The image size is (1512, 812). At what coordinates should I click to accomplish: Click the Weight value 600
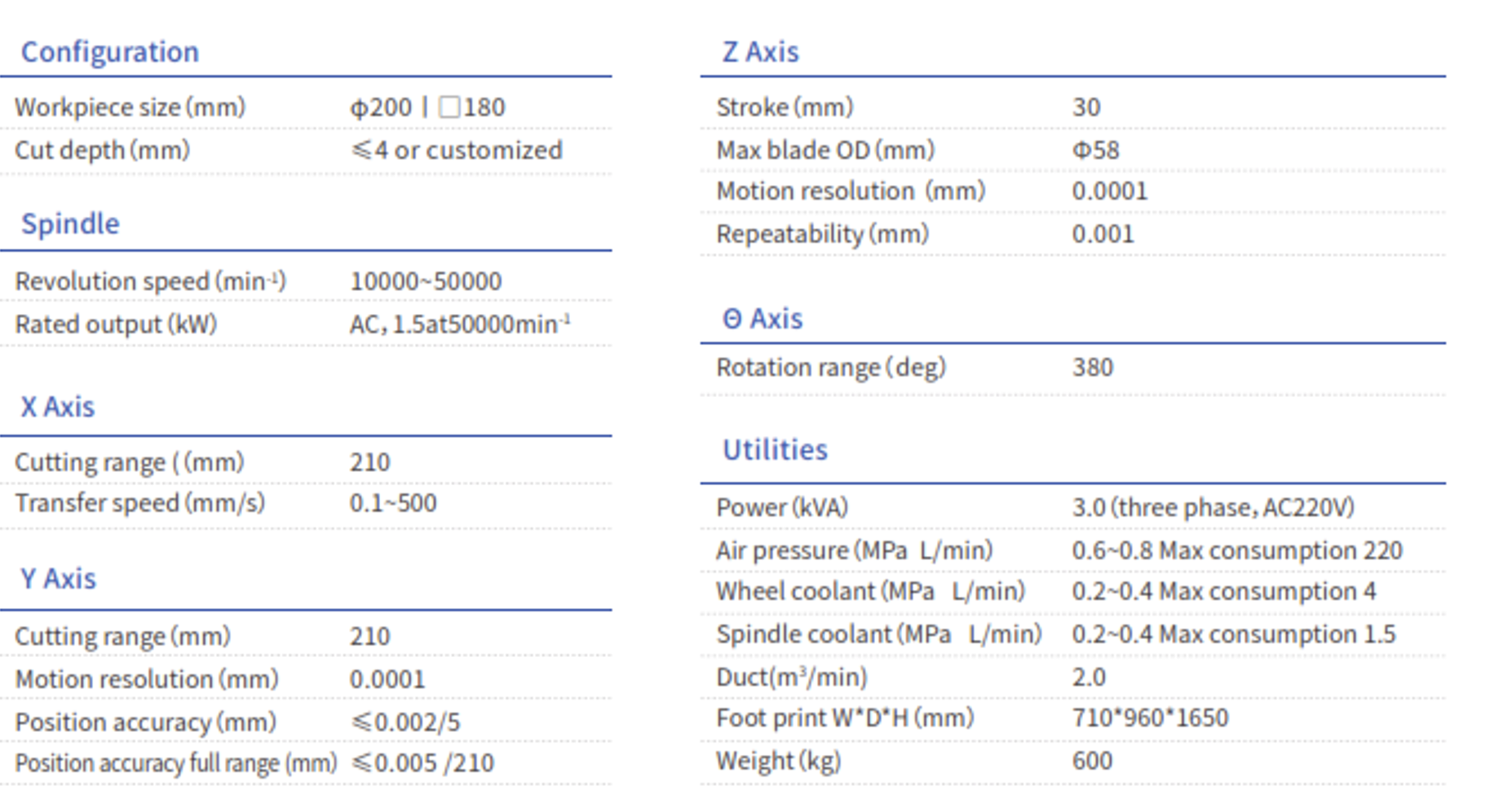coord(1092,761)
